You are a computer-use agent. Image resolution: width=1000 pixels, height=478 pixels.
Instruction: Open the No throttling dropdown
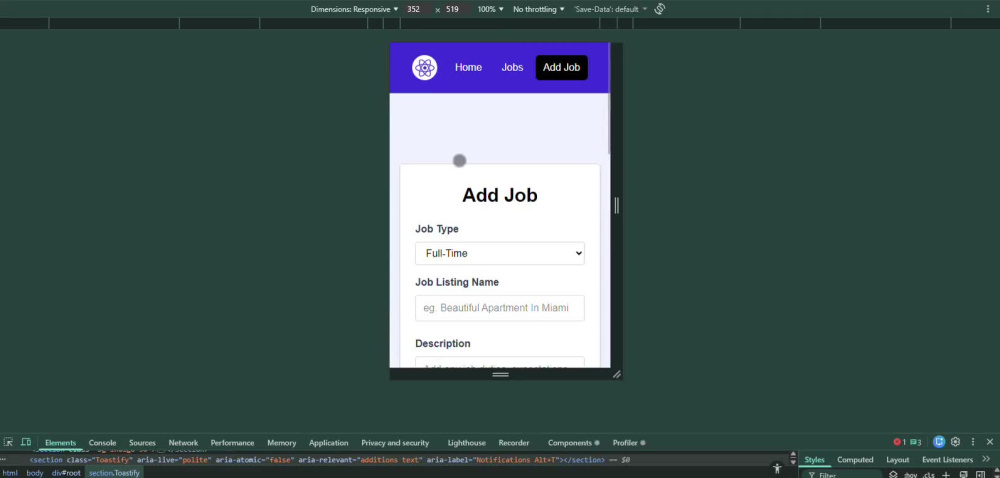539,10
